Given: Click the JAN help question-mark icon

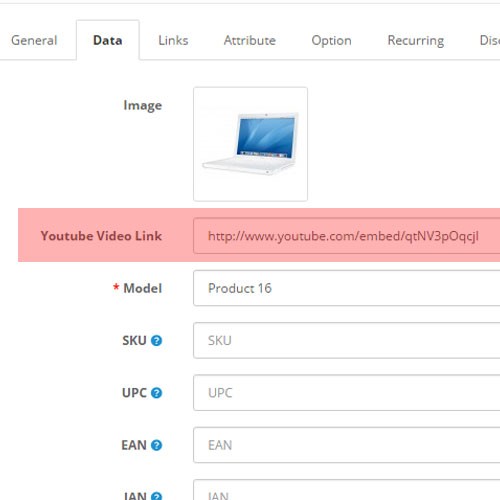Looking at the screenshot, I should coord(156,496).
